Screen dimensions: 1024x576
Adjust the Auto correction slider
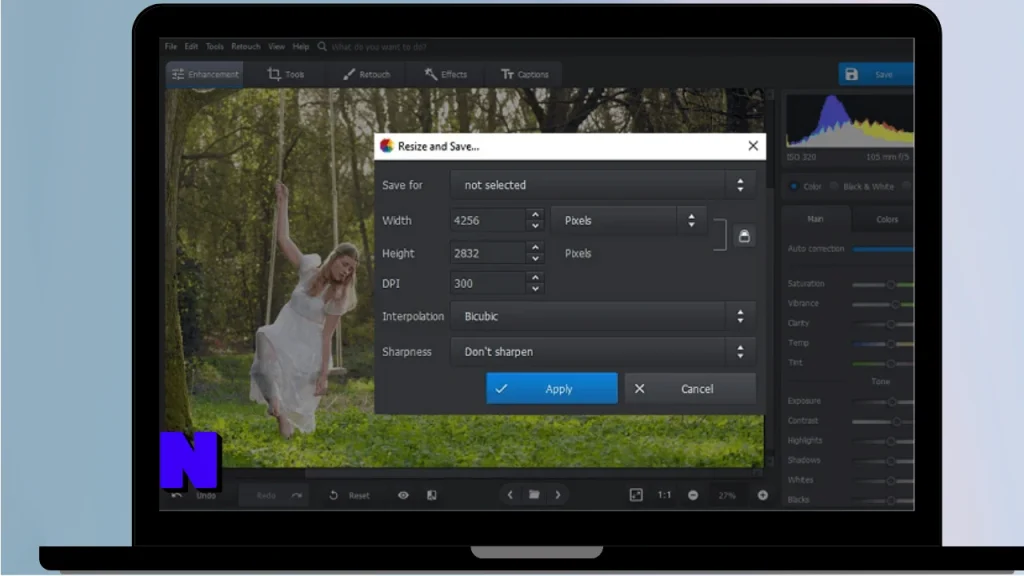[883, 249]
